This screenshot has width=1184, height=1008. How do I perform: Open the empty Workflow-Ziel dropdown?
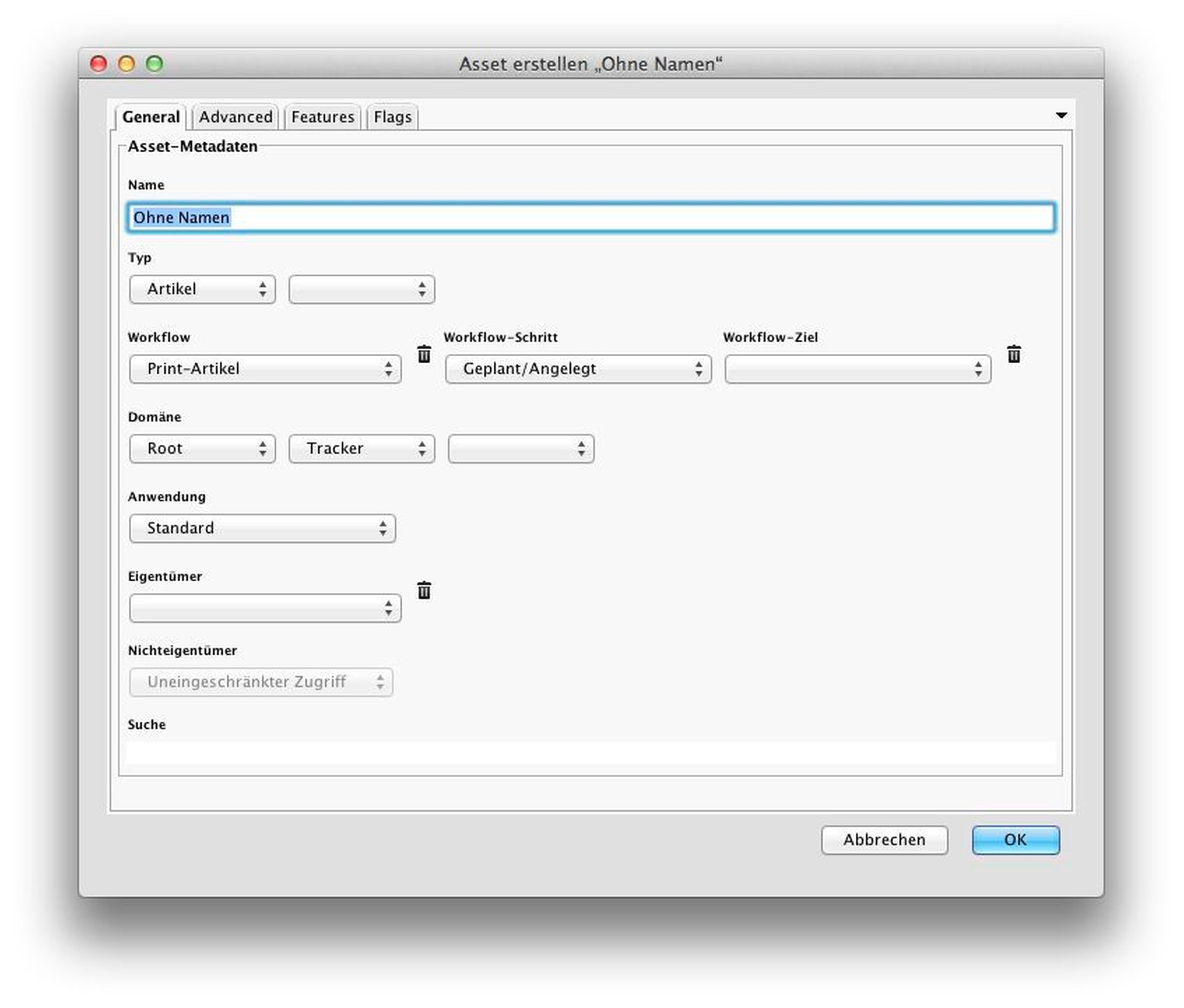click(x=857, y=369)
